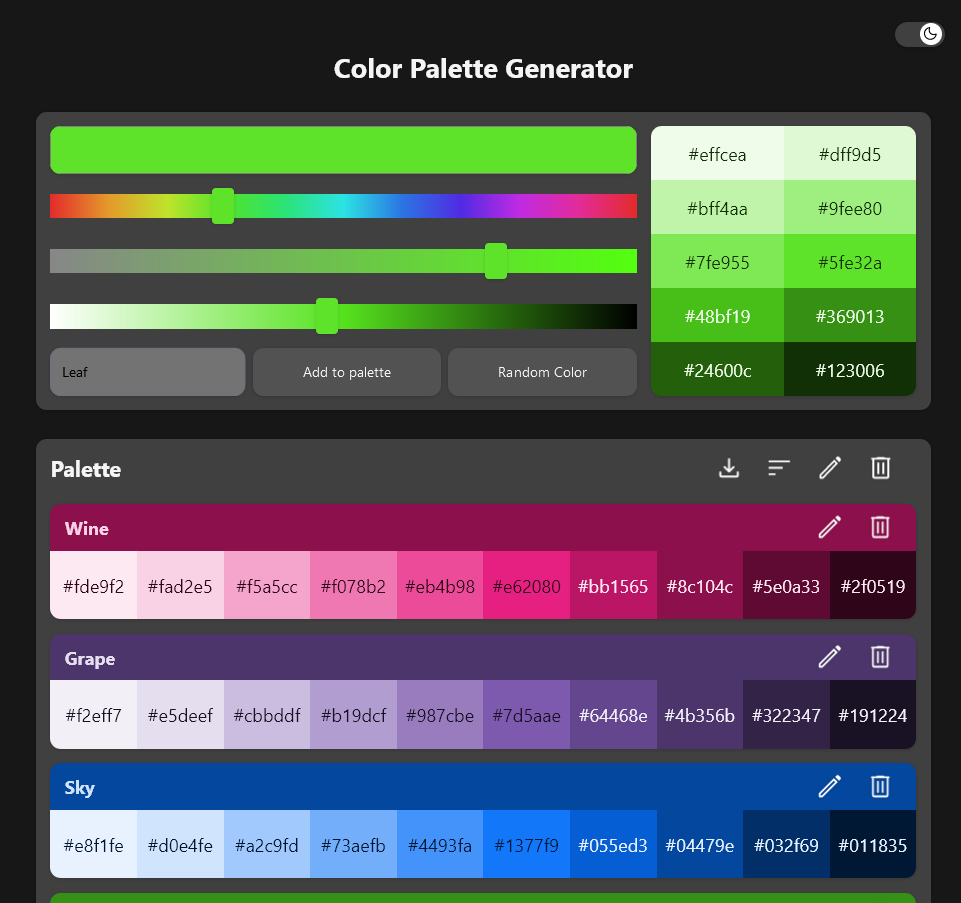Click Wine swatch #8c104c
961x903 pixels.
700,585
